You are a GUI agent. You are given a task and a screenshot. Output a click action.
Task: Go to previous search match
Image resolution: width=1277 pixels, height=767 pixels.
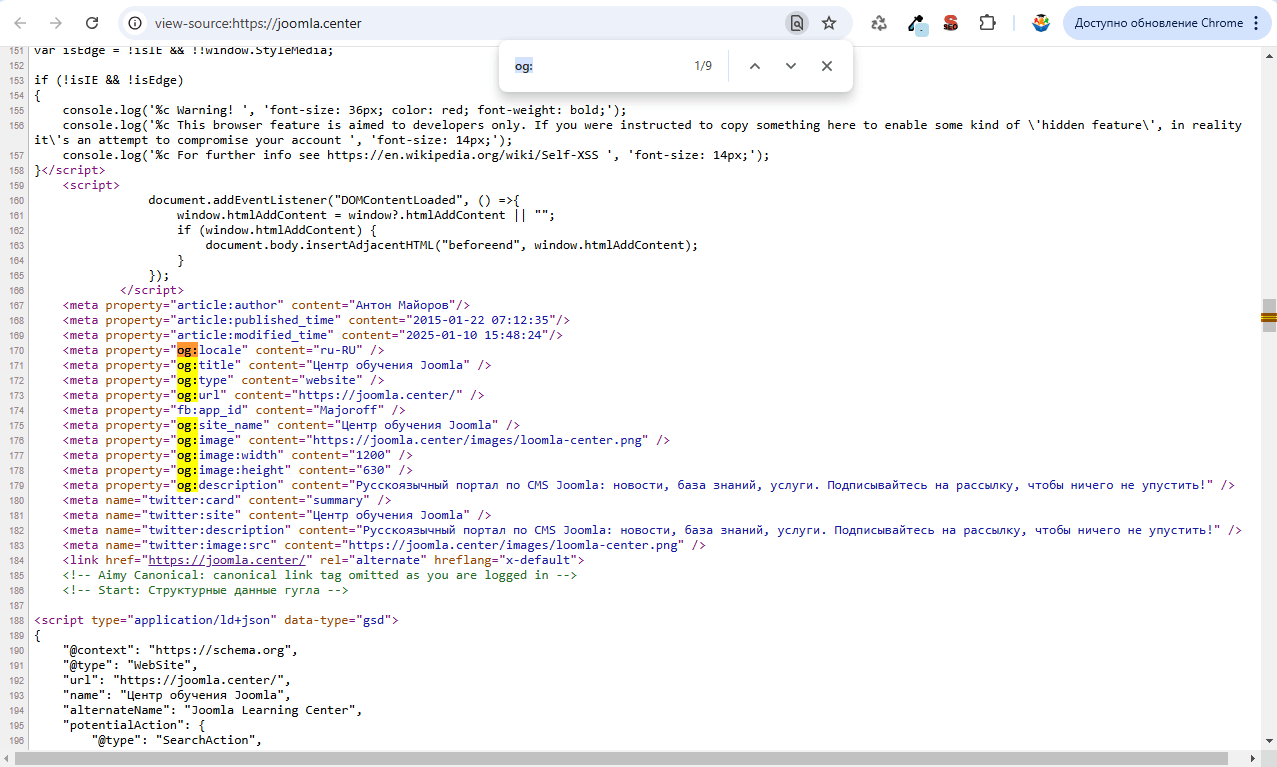pos(755,66)
